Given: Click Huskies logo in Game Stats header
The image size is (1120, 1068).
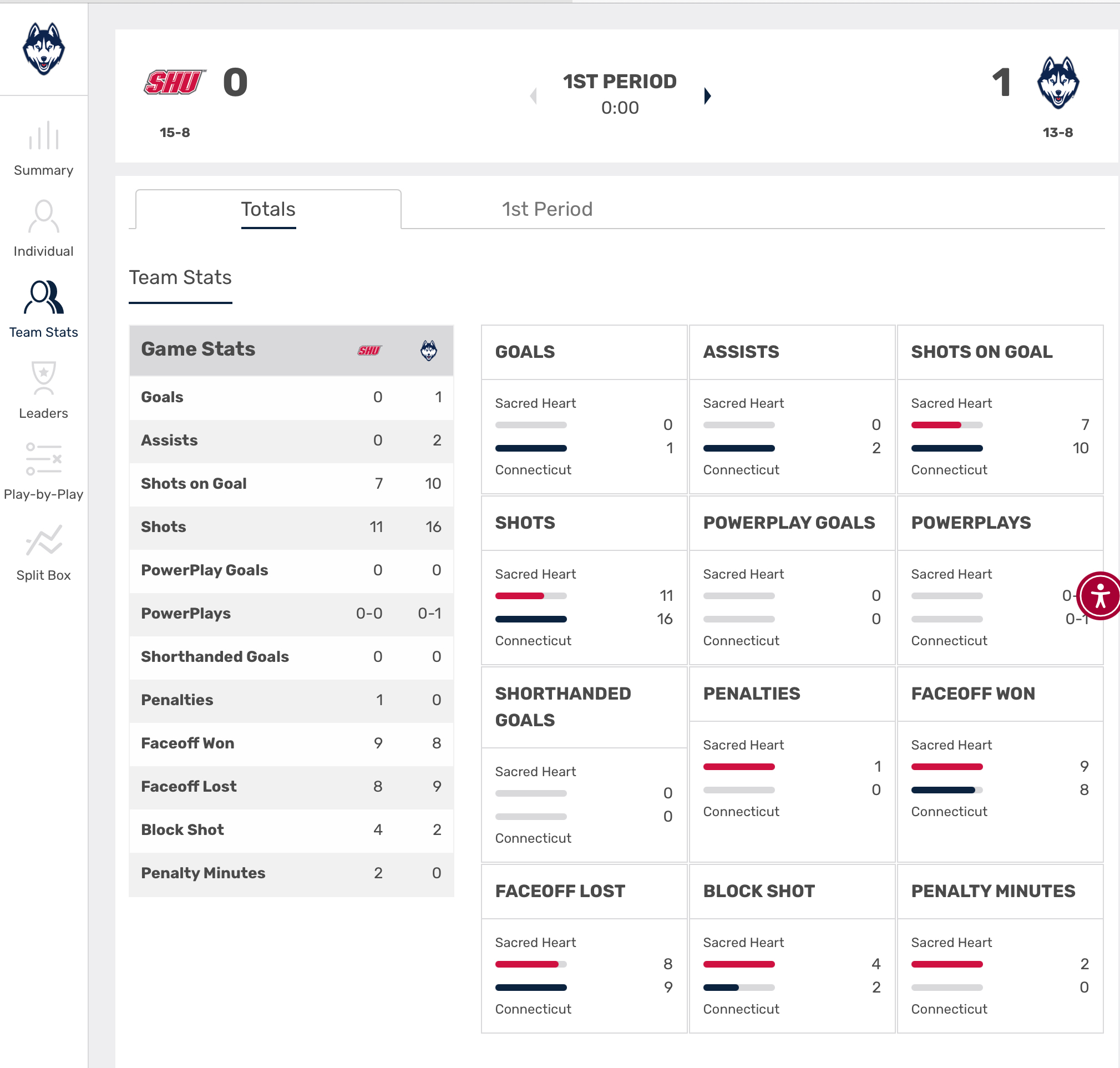Looking at the screenshot, I should (429, 350).
